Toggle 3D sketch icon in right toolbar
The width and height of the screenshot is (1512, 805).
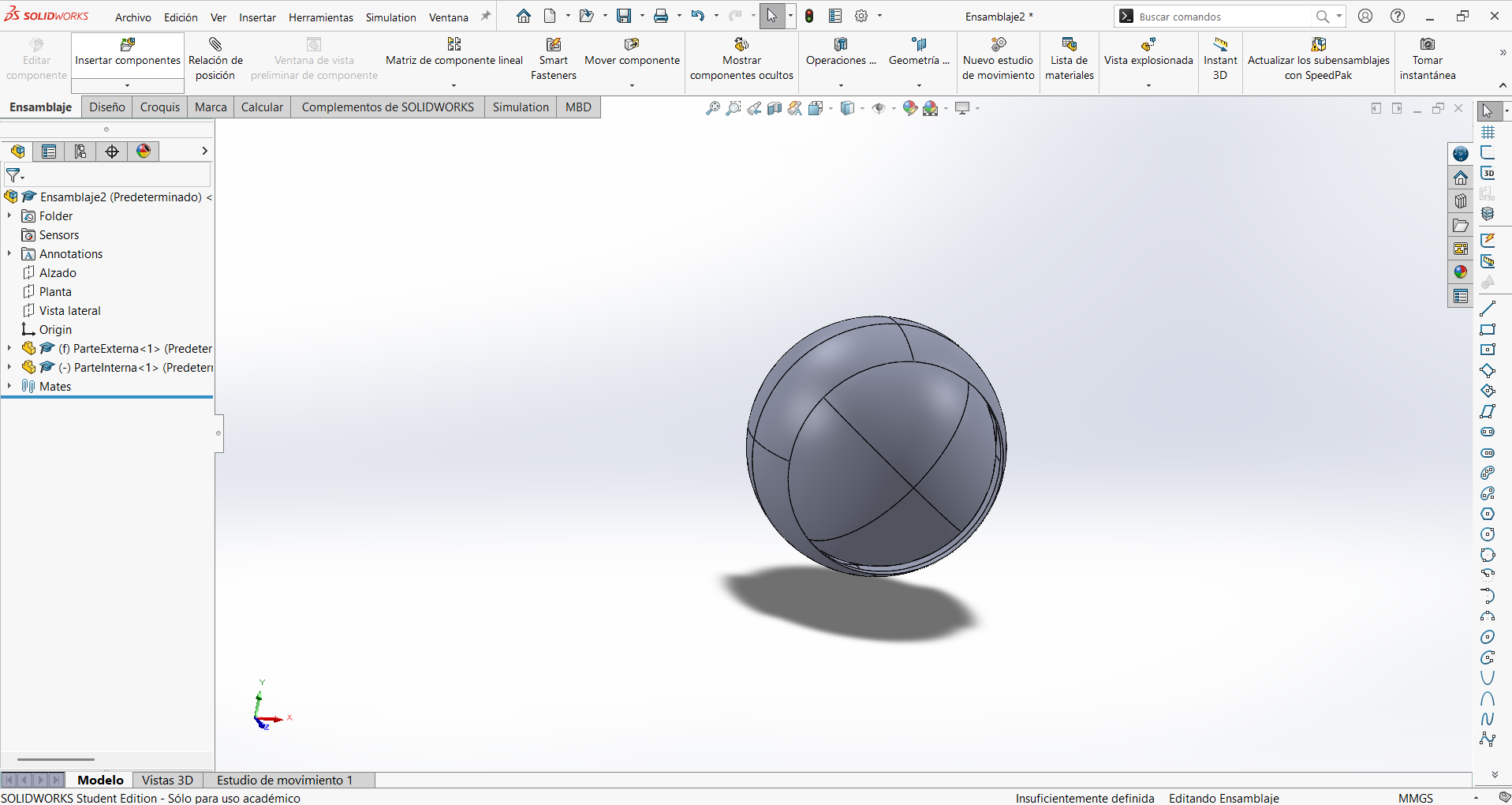click(1488, 173)
